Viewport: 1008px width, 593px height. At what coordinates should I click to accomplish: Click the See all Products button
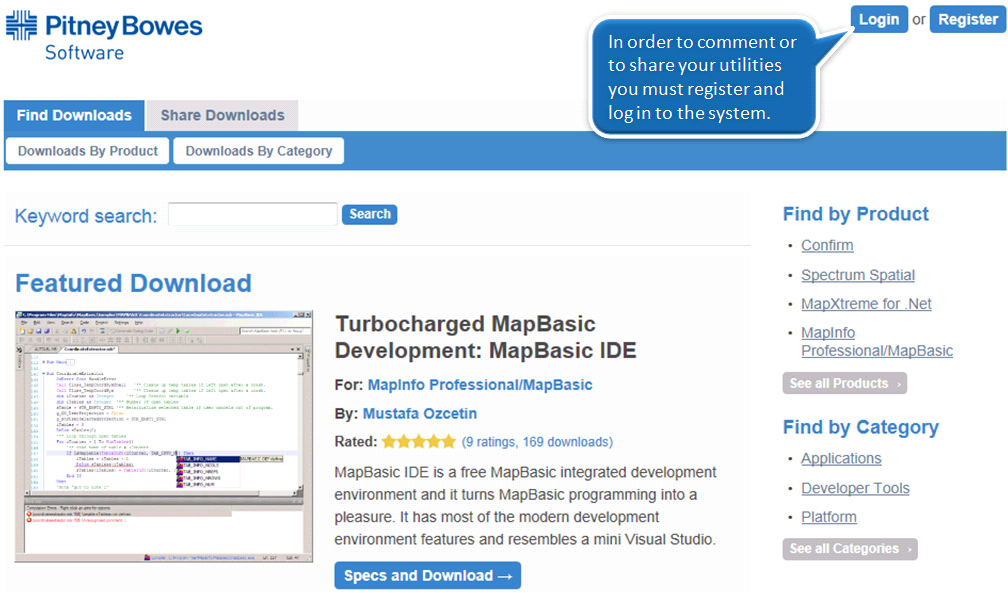(x=845, y=383)
